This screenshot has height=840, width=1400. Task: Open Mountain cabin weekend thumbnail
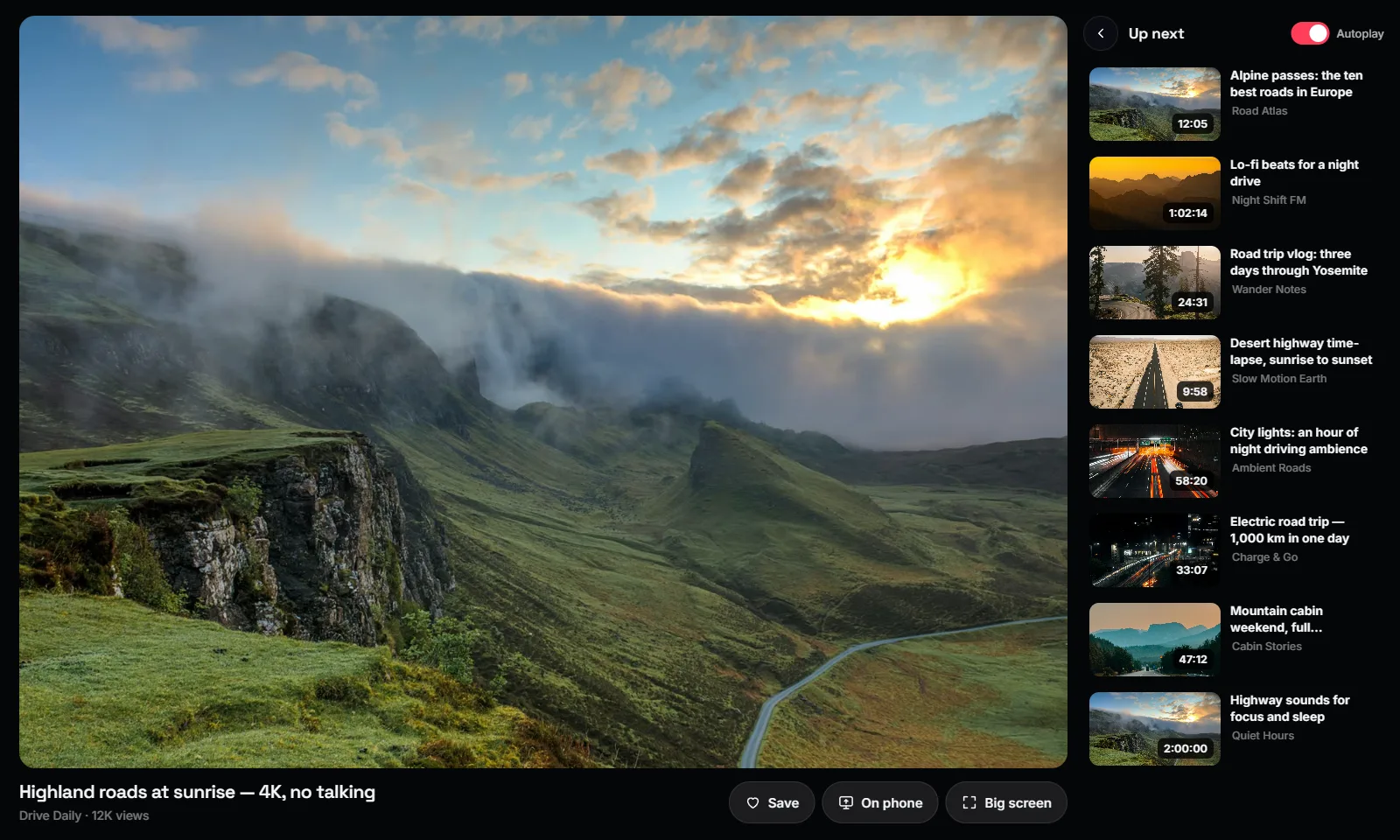(x=1155, y=640)
